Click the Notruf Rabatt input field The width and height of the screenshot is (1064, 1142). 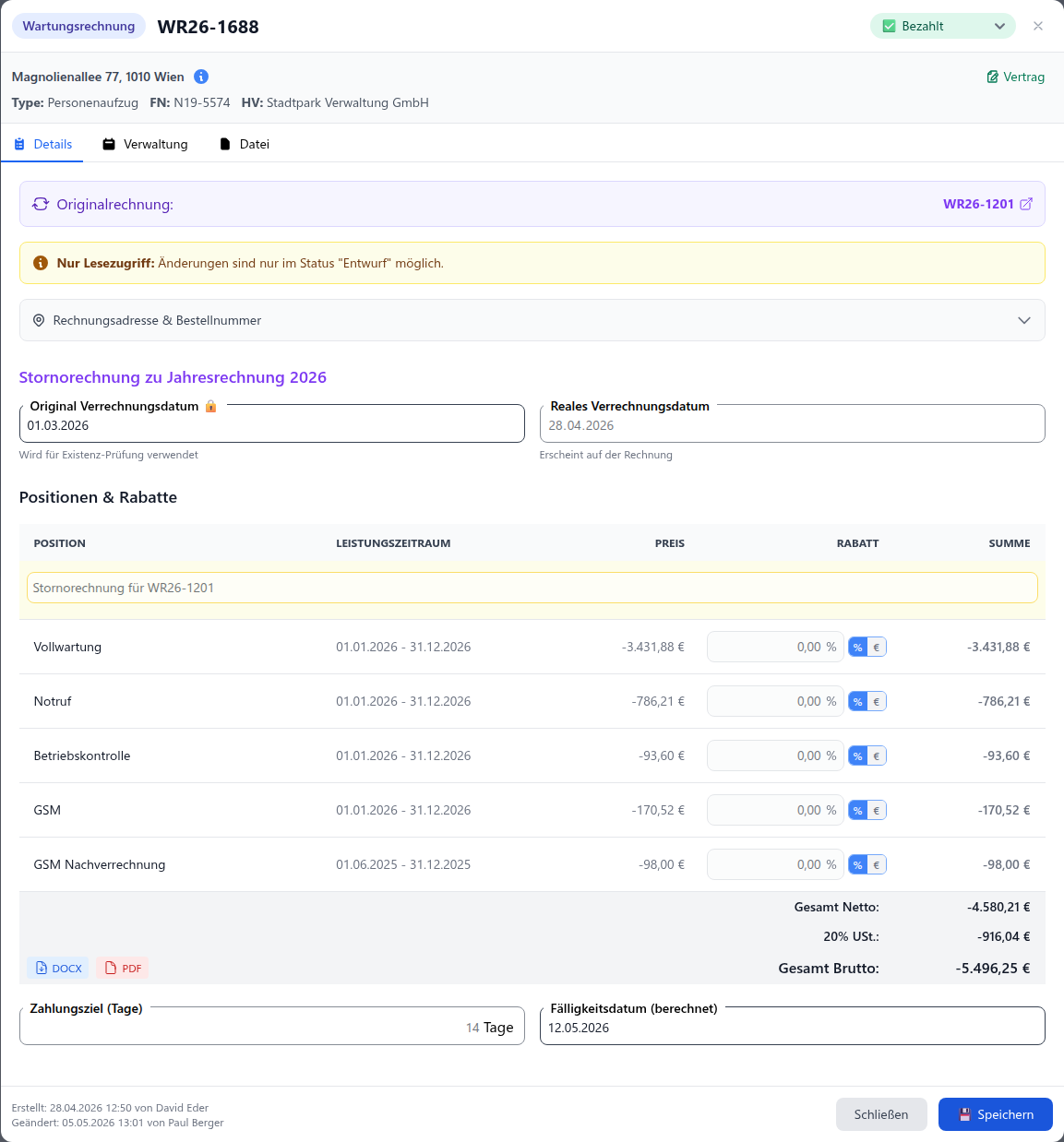[x=775, y=701]
